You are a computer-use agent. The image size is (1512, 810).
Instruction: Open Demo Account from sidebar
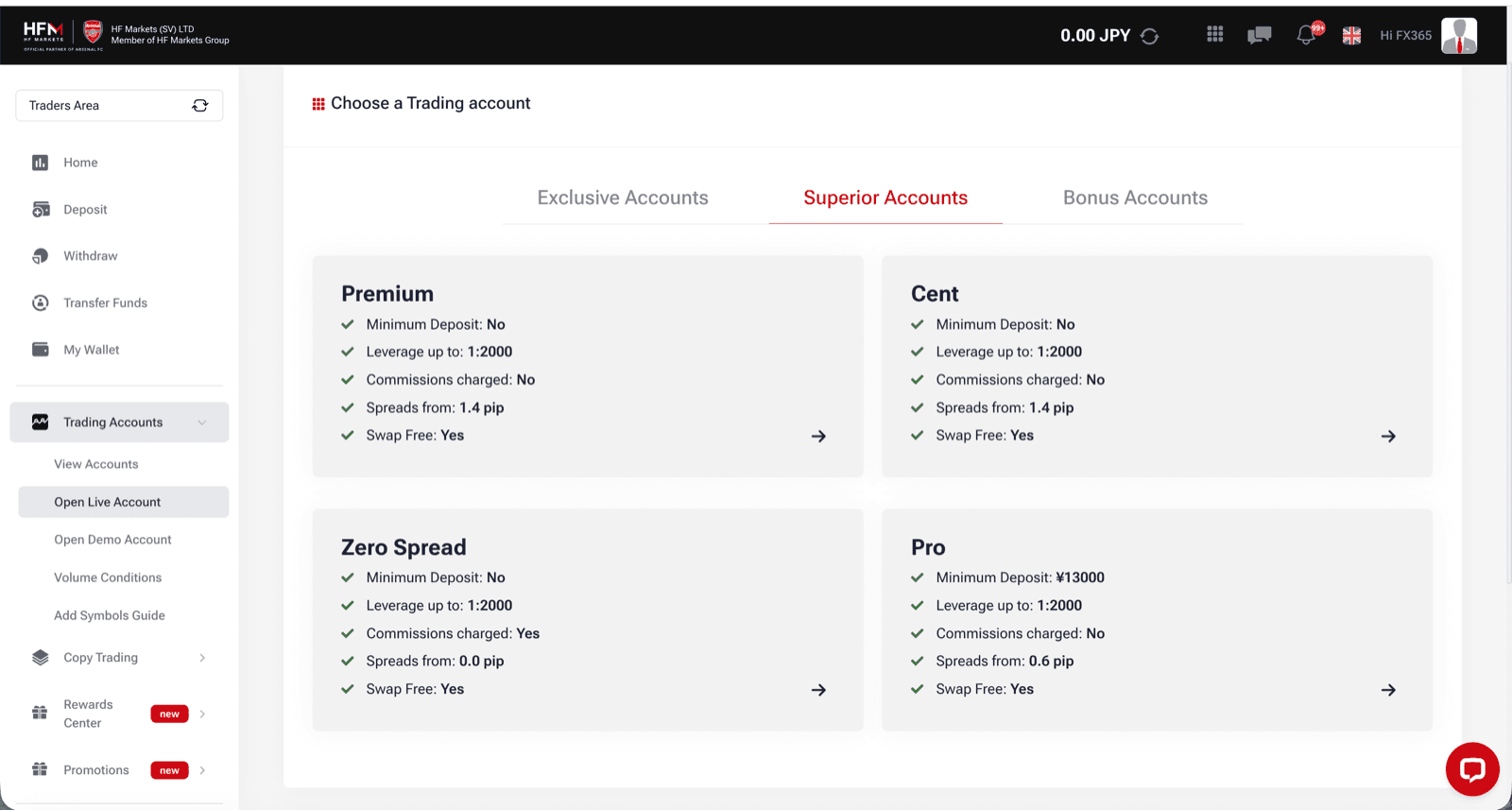pos(112,540)
